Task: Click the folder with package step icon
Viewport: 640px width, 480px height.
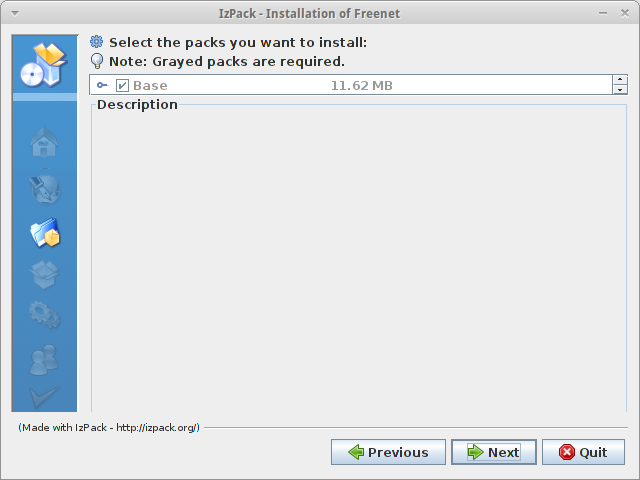Action: tap(45, 233)
